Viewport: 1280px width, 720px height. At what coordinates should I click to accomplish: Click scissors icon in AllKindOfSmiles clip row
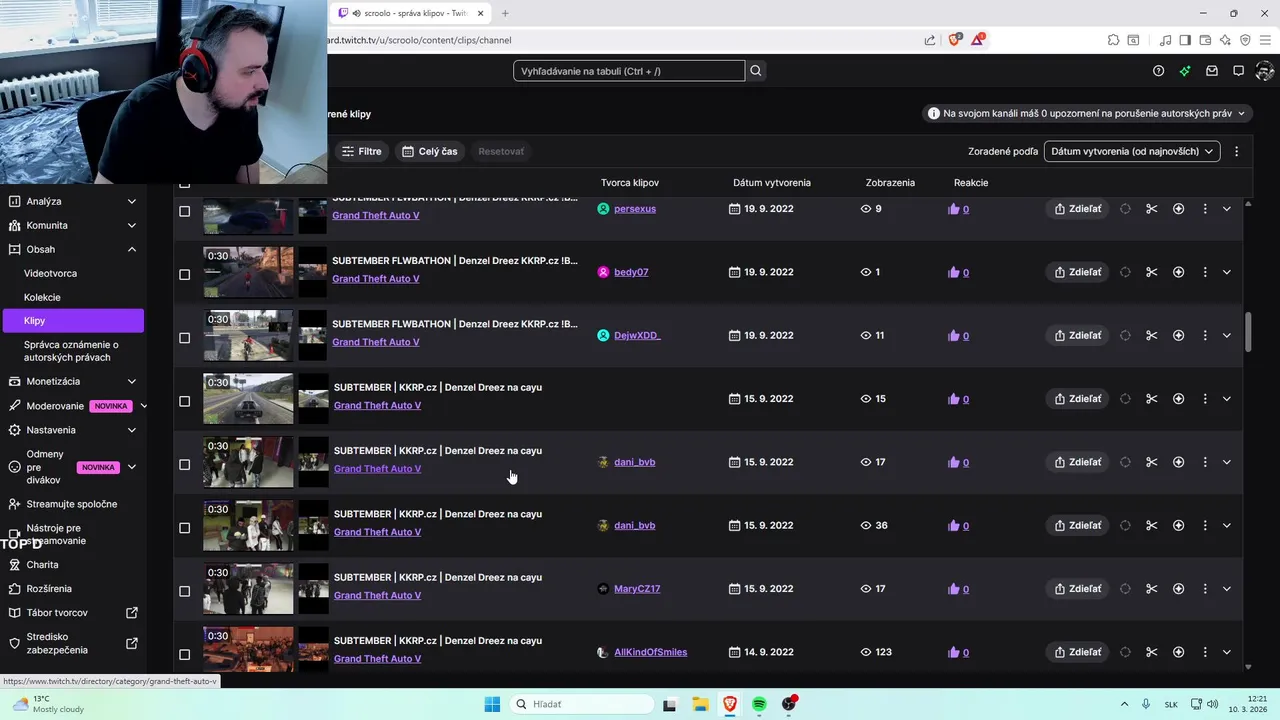click(1152, 652)
